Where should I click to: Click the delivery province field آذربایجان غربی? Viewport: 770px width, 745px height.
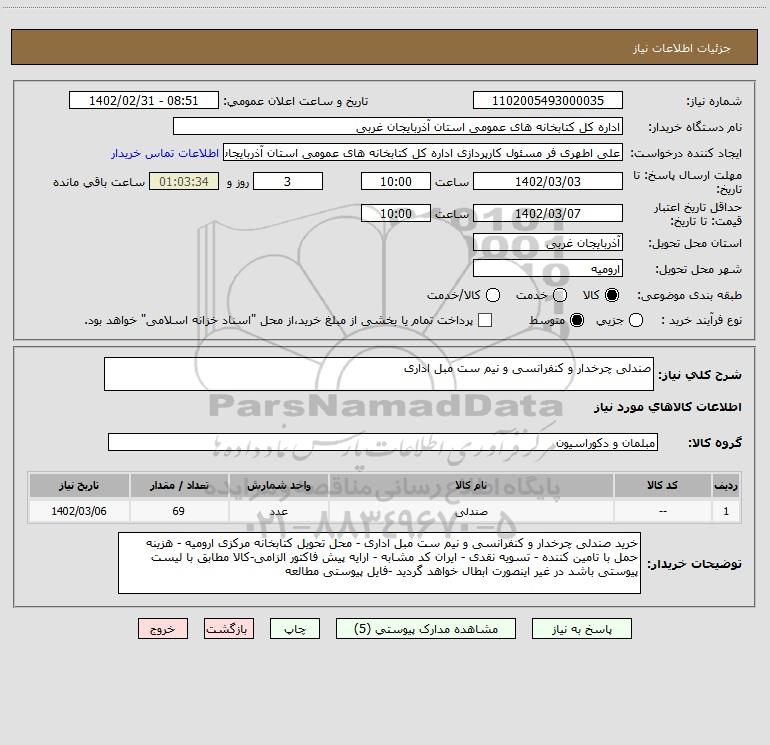coord(548,243)
